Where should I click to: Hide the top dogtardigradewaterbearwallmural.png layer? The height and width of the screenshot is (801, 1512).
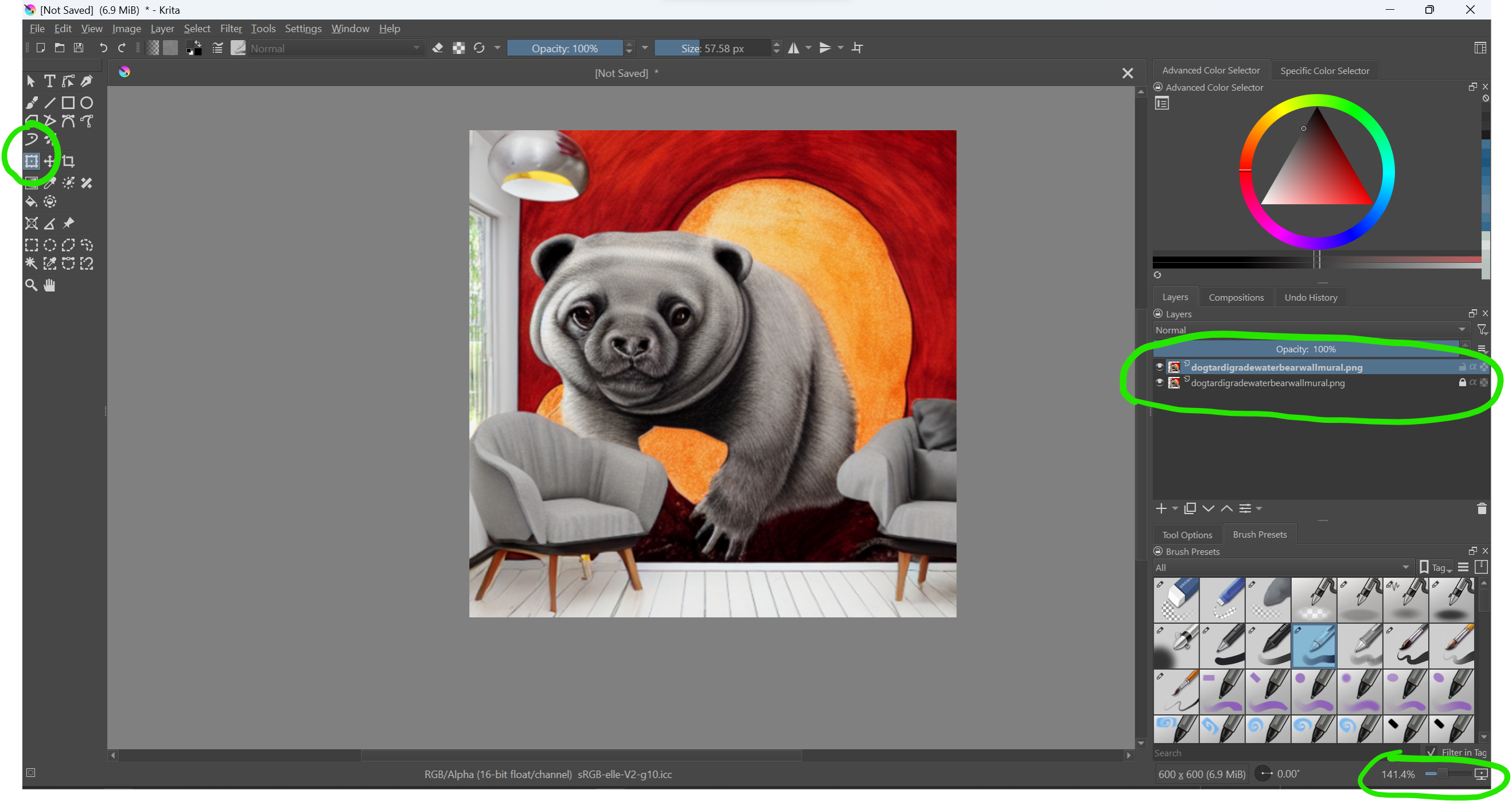coord(1159,367)
